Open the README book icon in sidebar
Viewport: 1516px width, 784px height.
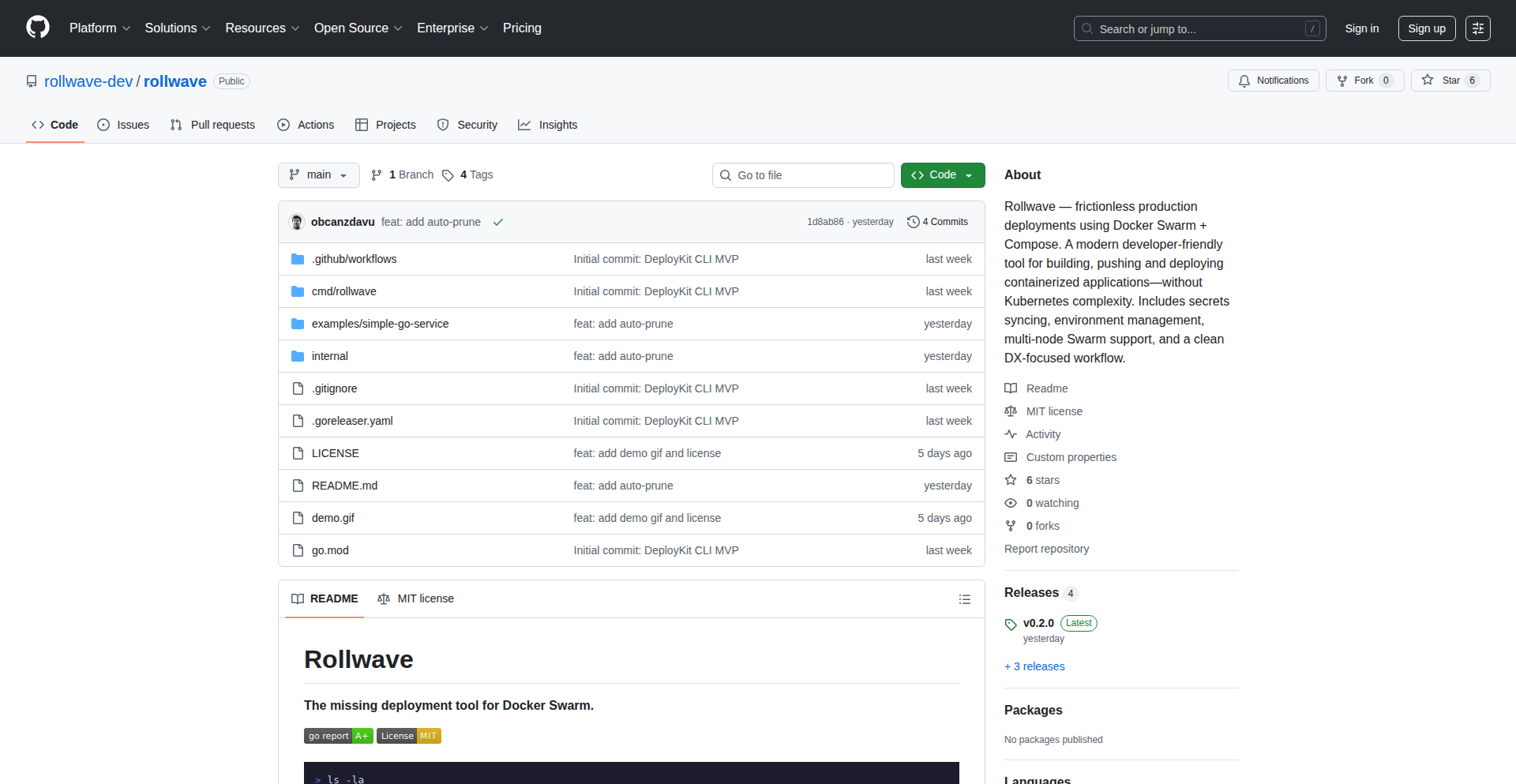(x=1011, y=388)
